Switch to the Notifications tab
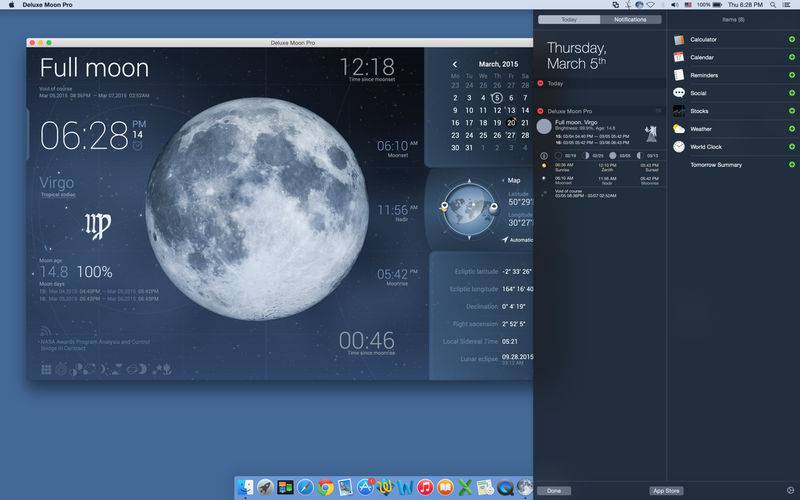This screenshot has height=500, width=800. click(631, 19)
